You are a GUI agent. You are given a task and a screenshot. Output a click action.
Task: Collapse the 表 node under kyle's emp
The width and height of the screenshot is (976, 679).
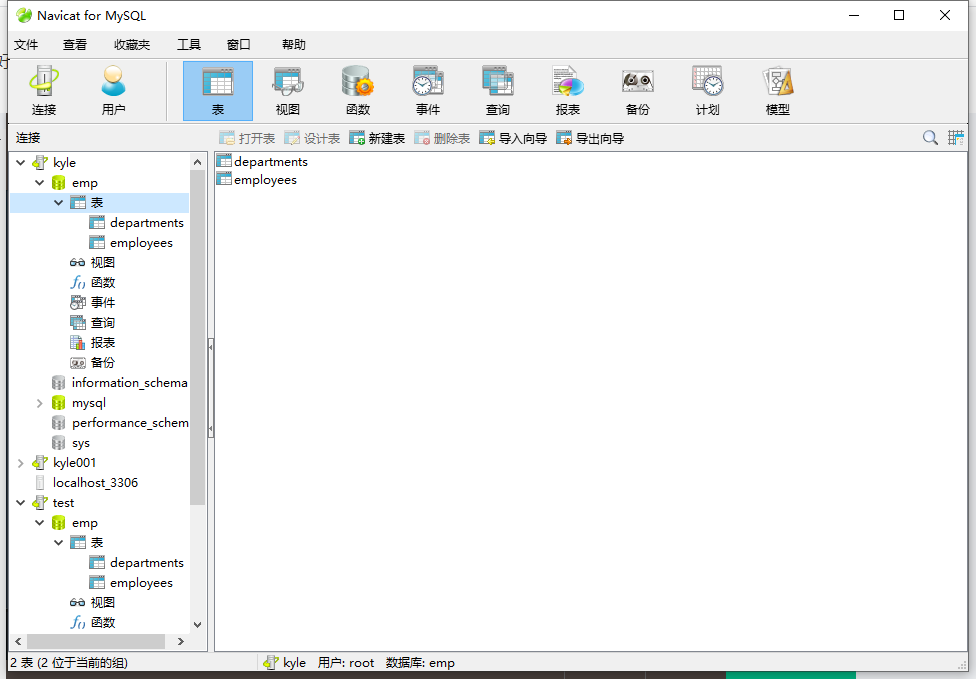pos(59,202)
